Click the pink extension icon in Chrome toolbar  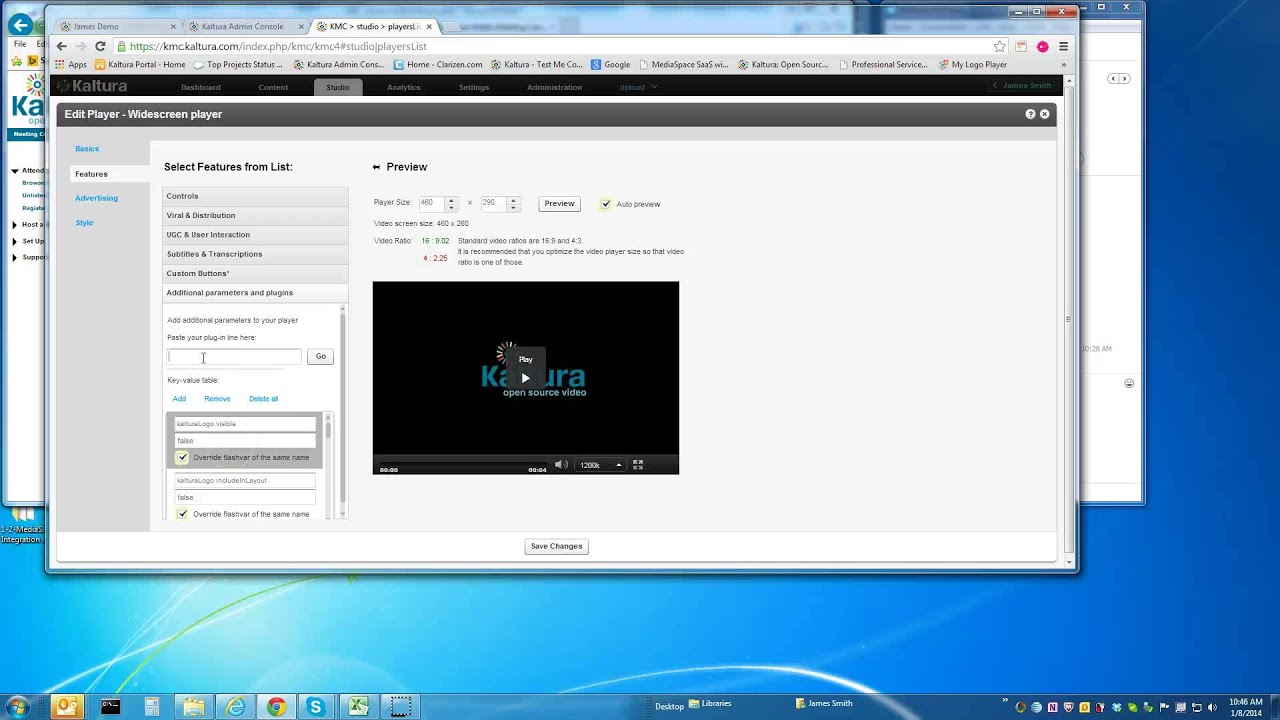(x=1043, y=46)
